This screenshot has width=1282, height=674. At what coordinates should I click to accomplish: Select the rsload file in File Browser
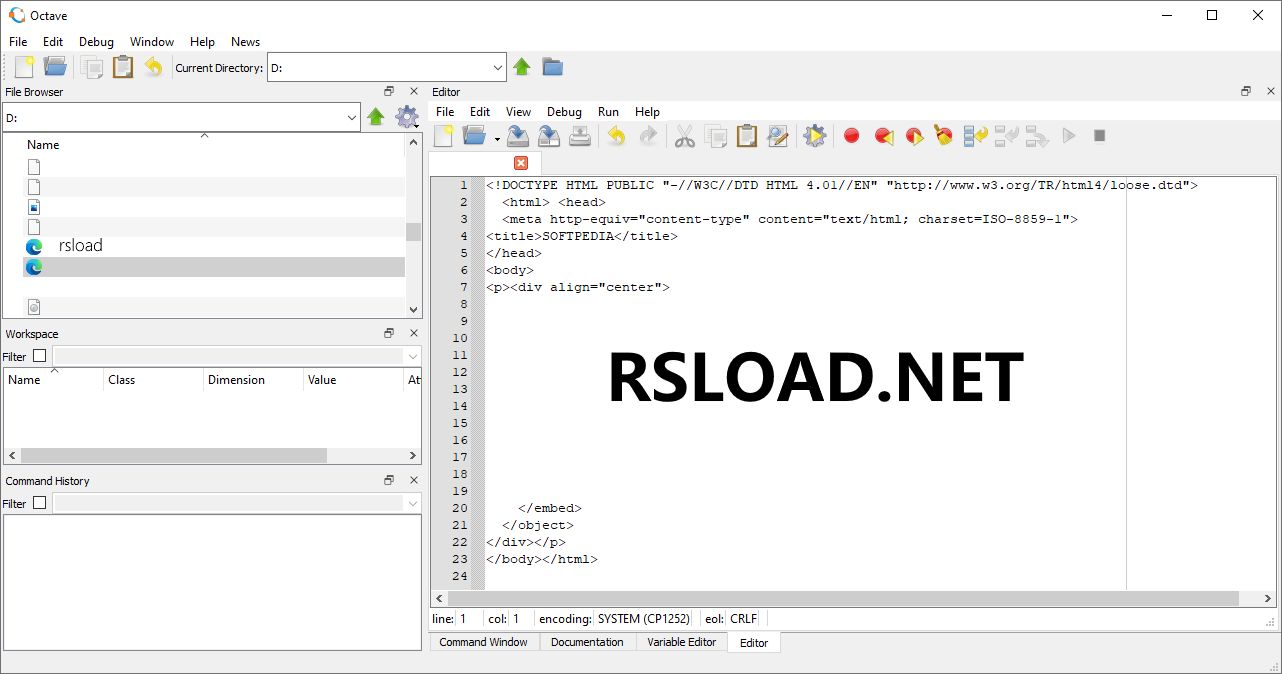(x=80, y=245)
